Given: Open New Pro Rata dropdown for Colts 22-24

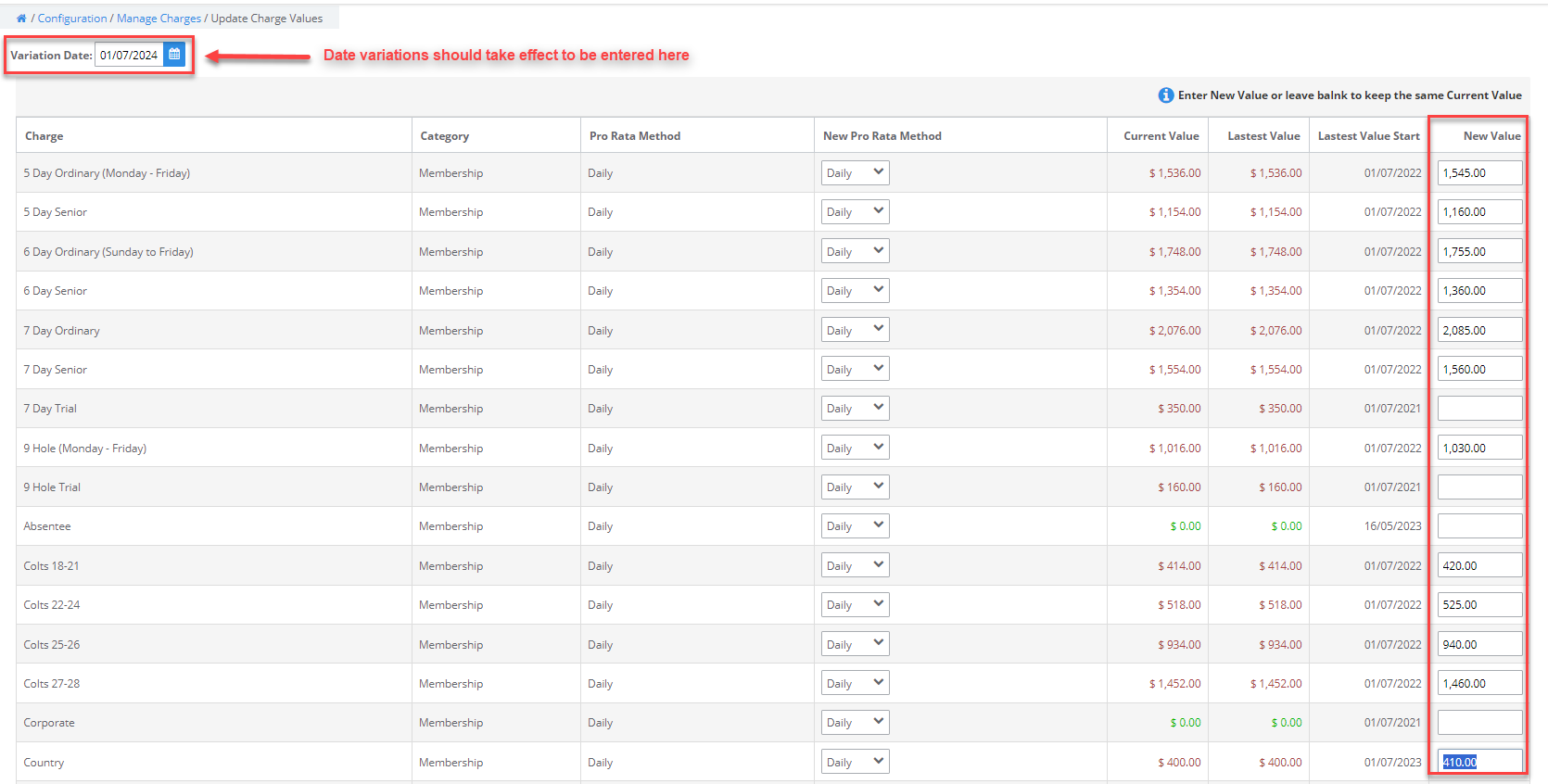Looking at the screenshot, I should (x=855, y=605).
